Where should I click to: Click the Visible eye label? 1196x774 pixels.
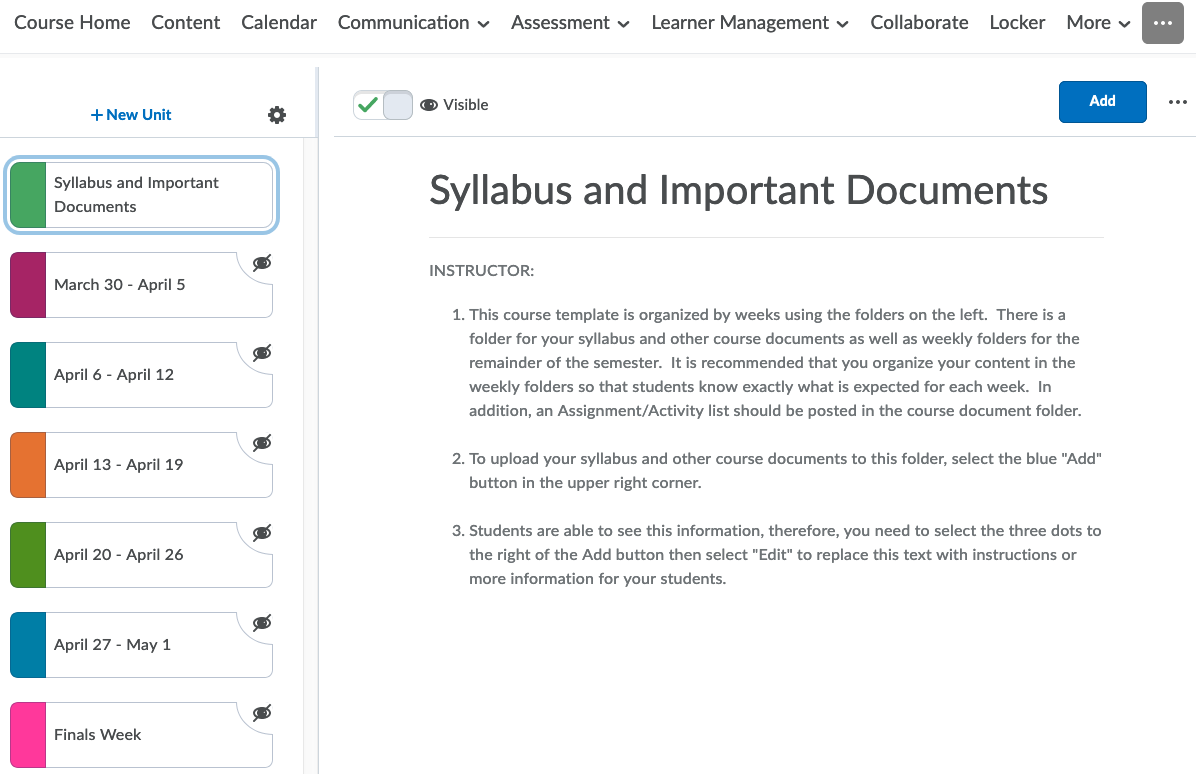click(x=455, y=105)
